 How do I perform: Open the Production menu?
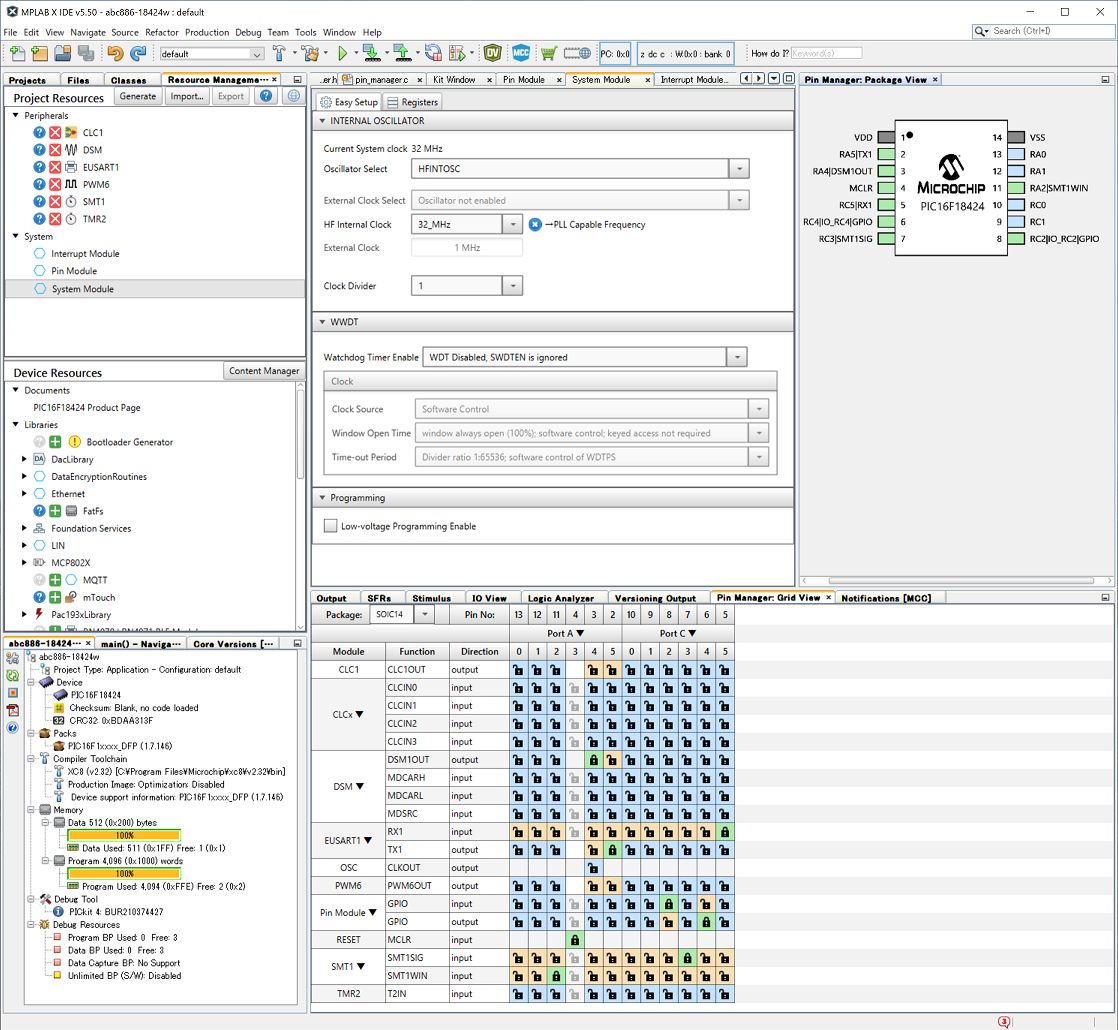207,32
